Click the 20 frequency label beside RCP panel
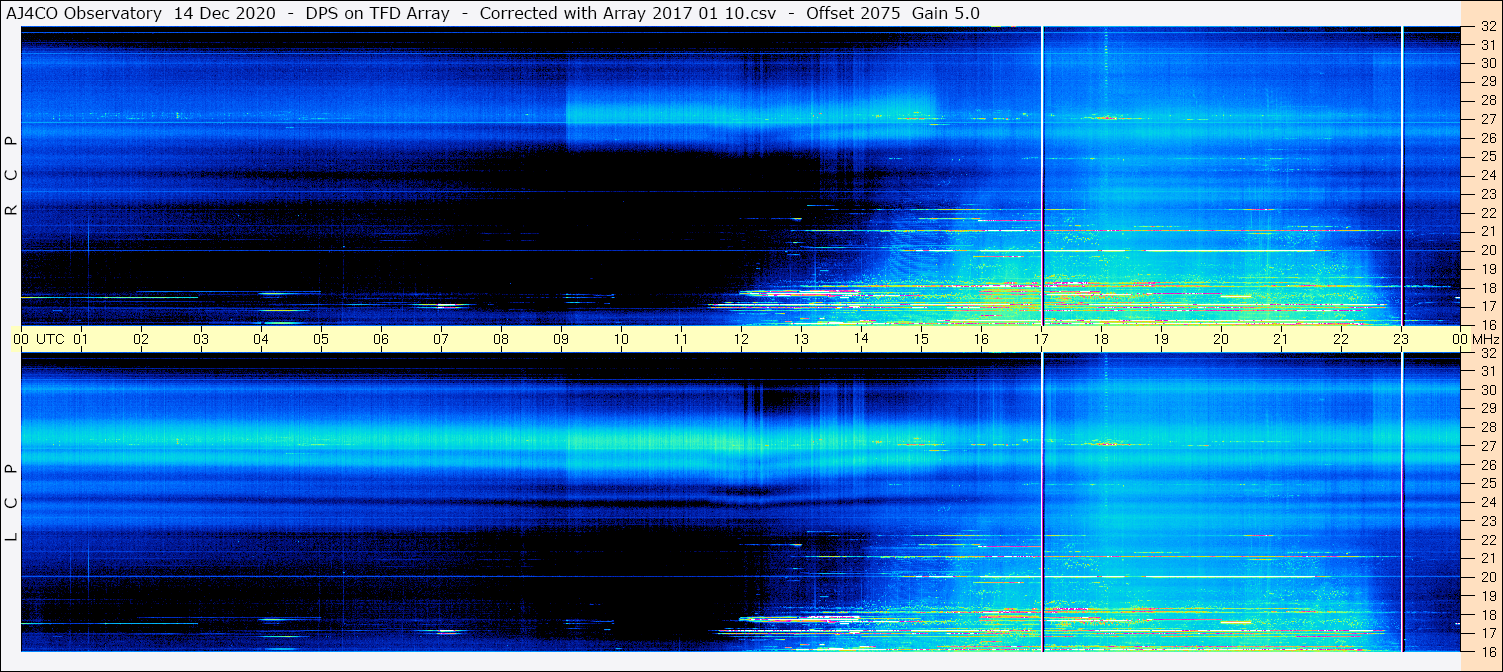This screenshot has width=1503, height=672. pyautogui.click(x=1488, y=250)
